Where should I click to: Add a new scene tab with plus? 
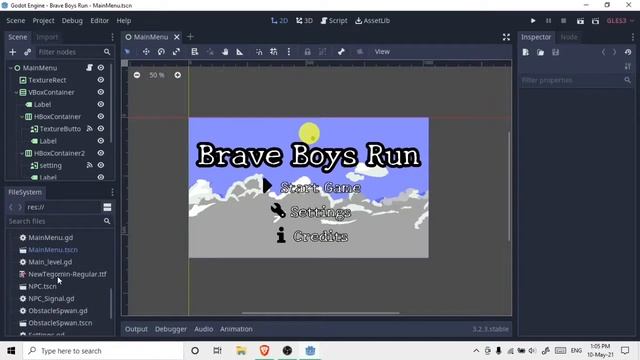190,37
